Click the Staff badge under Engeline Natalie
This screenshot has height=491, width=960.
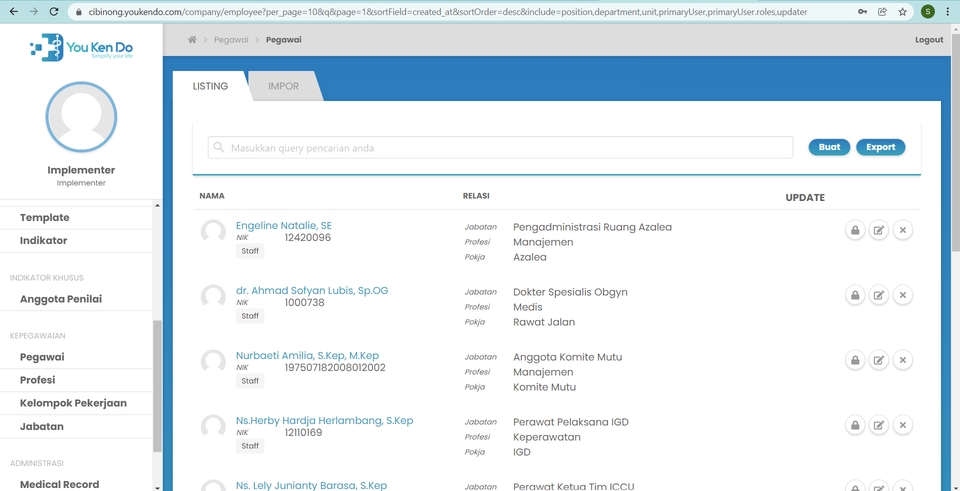[x=250, y=251]
